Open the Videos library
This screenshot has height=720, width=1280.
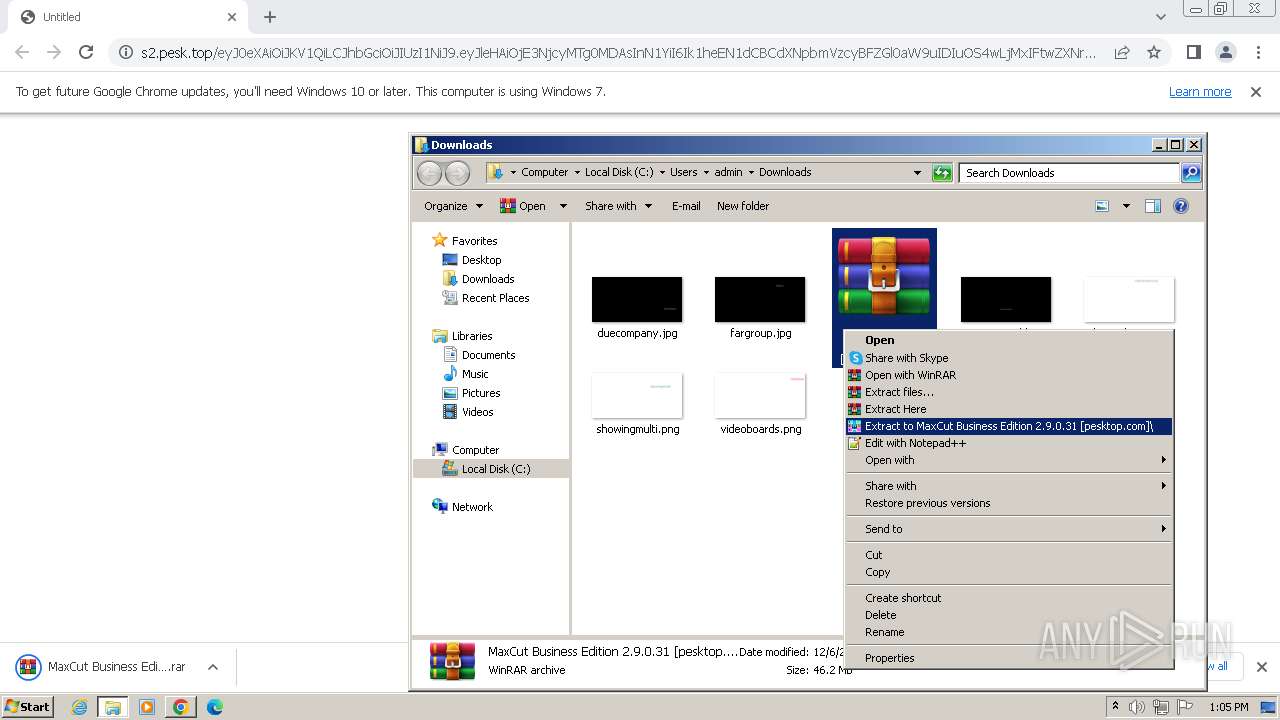click(477, 412)
